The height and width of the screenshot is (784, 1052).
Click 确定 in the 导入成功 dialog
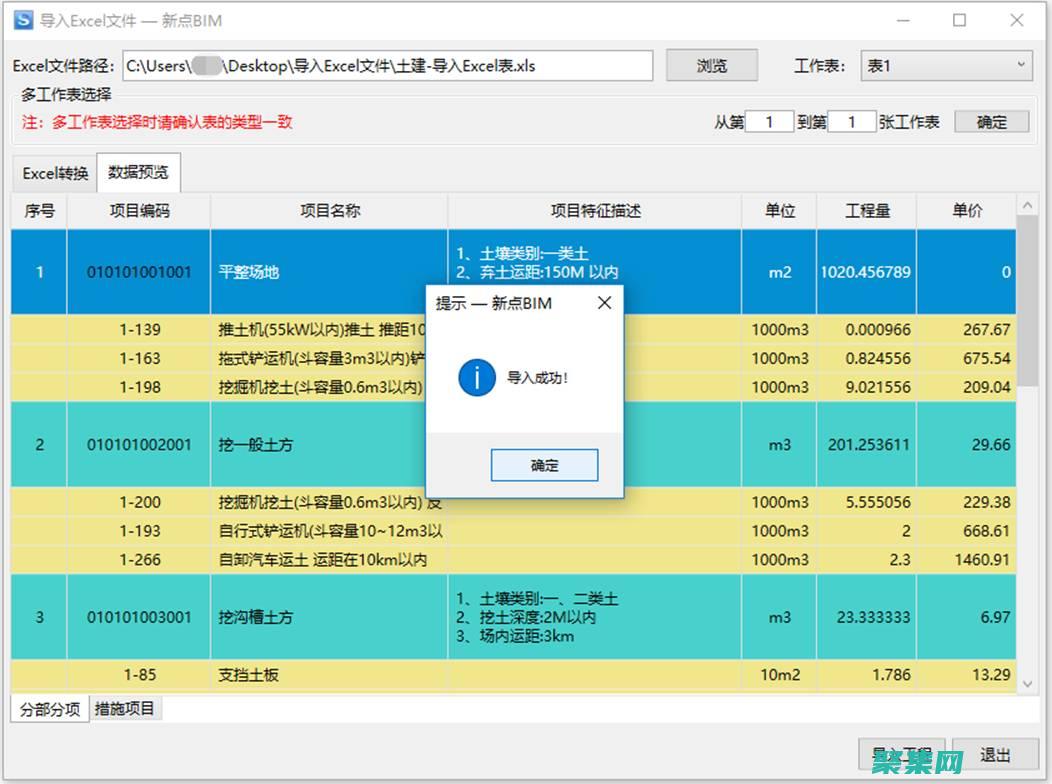[544, 464]
